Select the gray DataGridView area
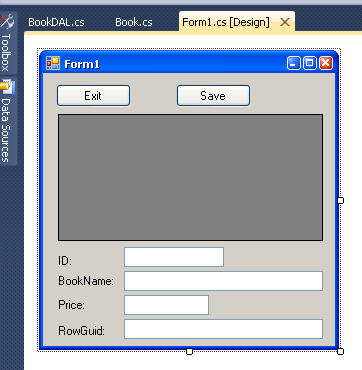Screen dimensions: 362x370 point(190,177)
